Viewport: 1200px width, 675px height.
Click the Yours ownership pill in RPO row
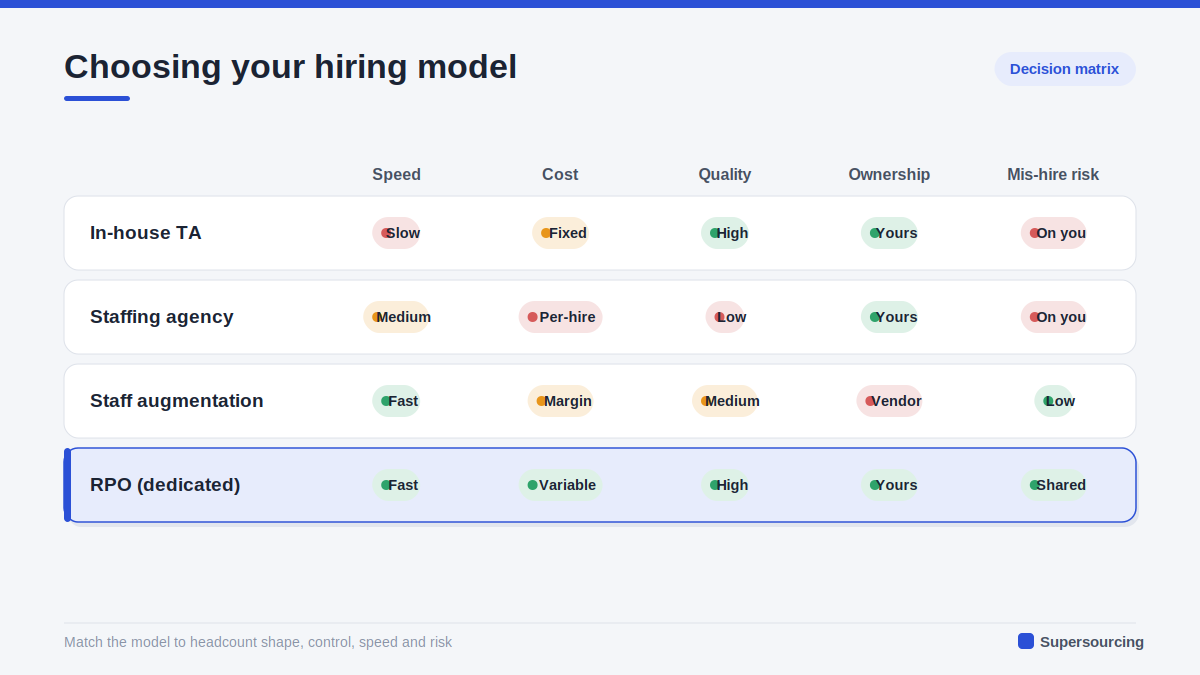[x=889, y=485]
